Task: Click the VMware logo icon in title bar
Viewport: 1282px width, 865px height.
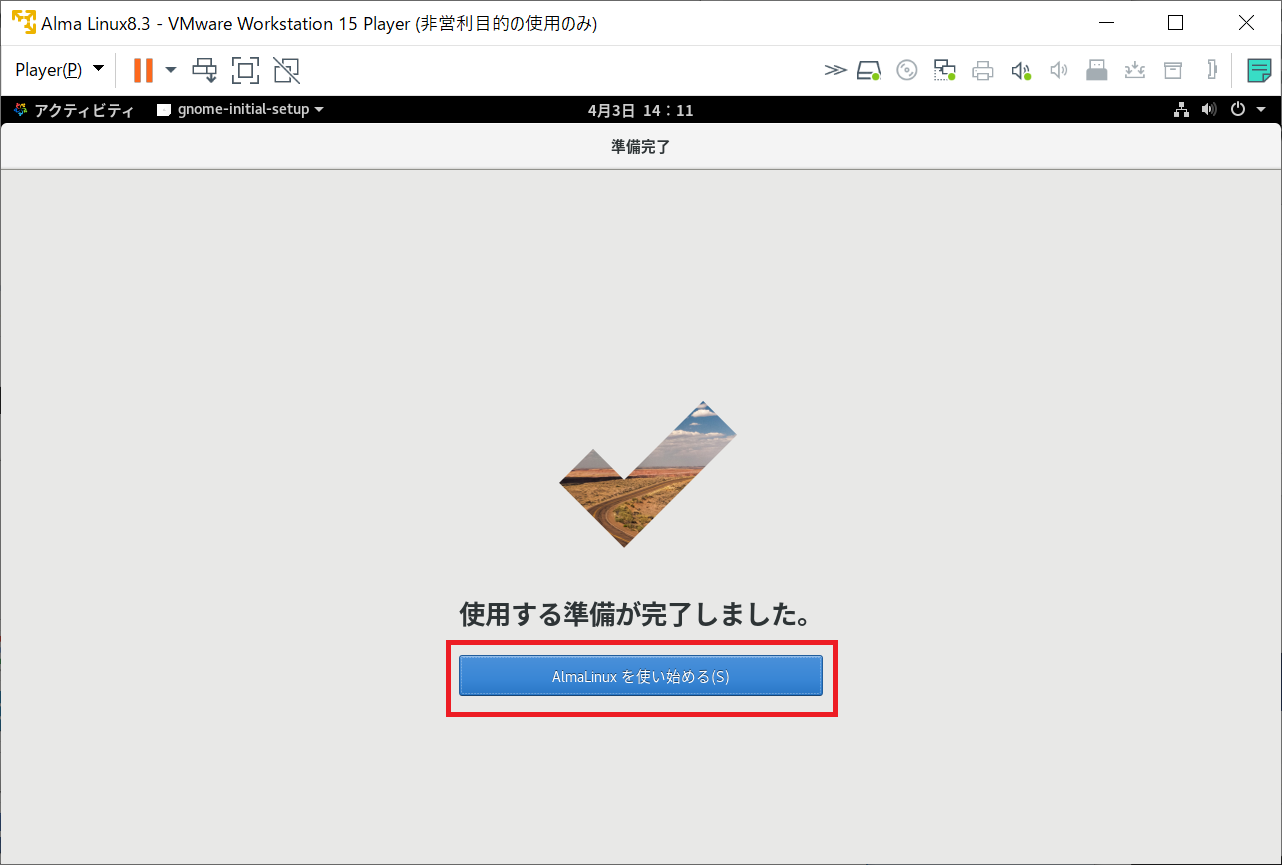Action: tap(23, 22)
